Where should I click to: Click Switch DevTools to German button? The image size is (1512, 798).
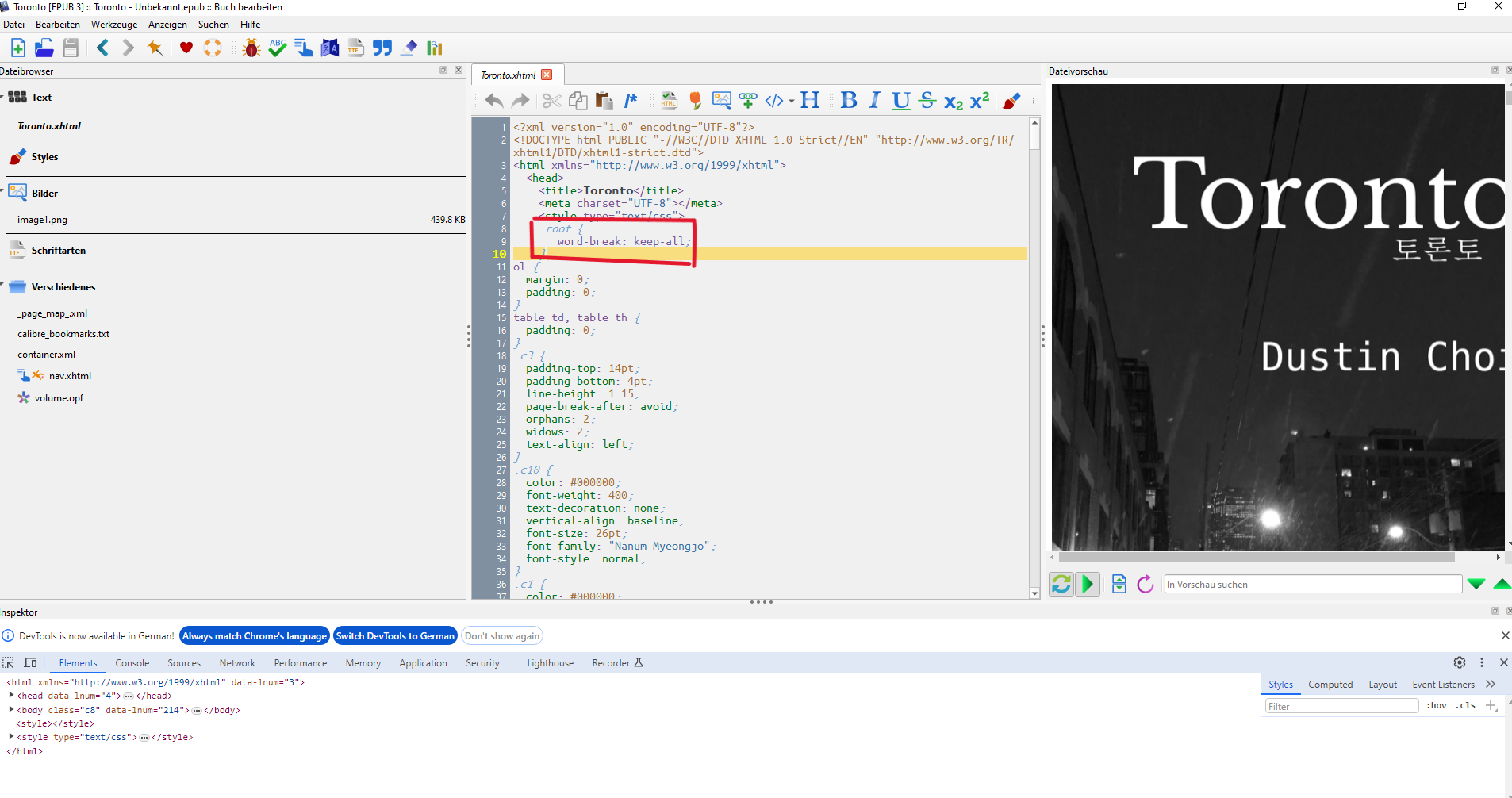(395, 636)
